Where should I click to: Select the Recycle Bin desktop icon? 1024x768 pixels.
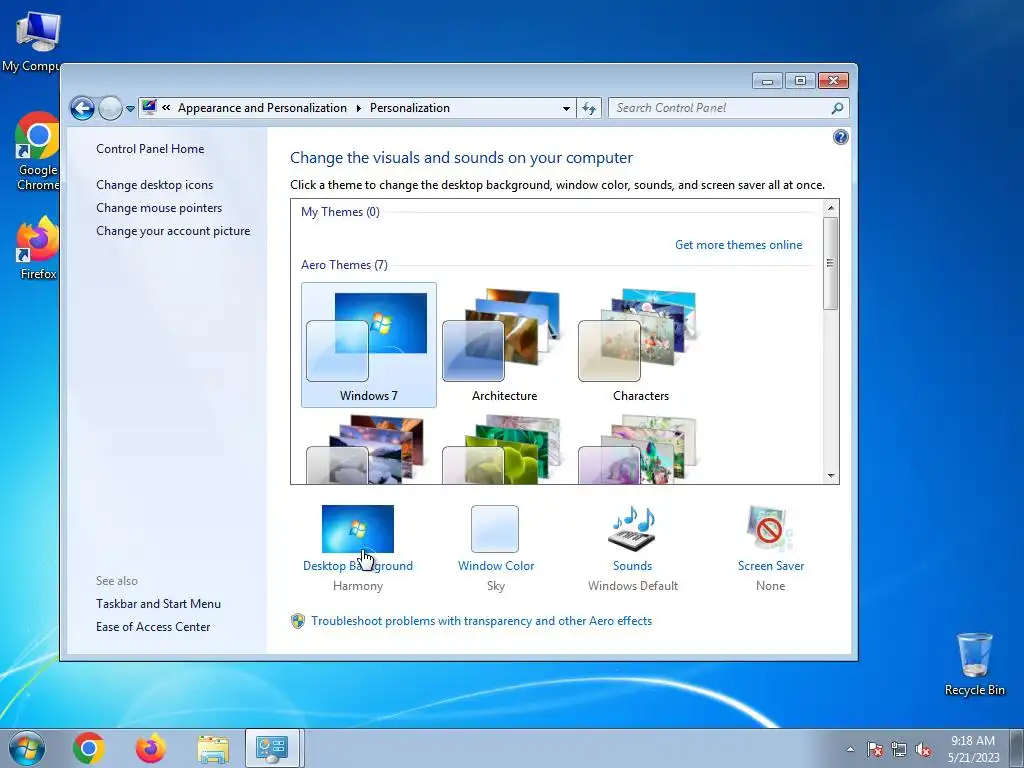pyautogui.click(x=974, y=664)
